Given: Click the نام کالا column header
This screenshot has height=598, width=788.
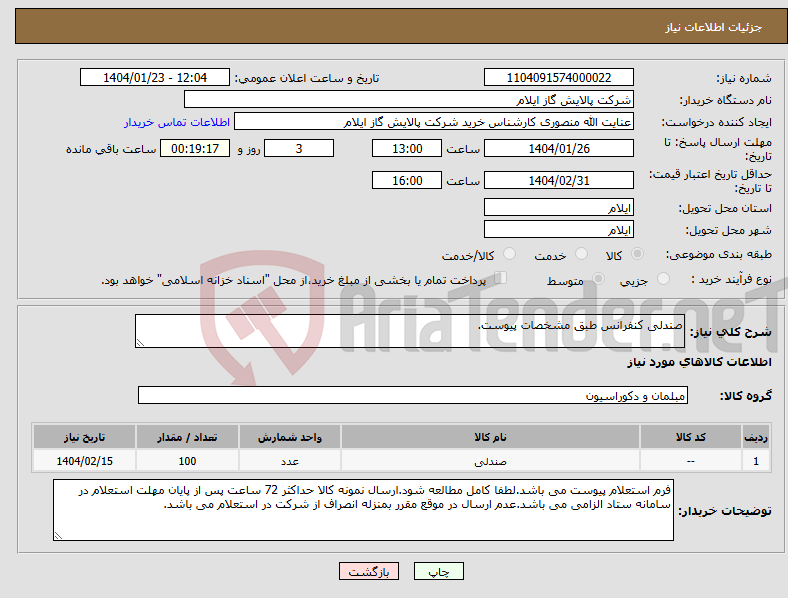Looking at the screenshot, I should pos(490,437).
